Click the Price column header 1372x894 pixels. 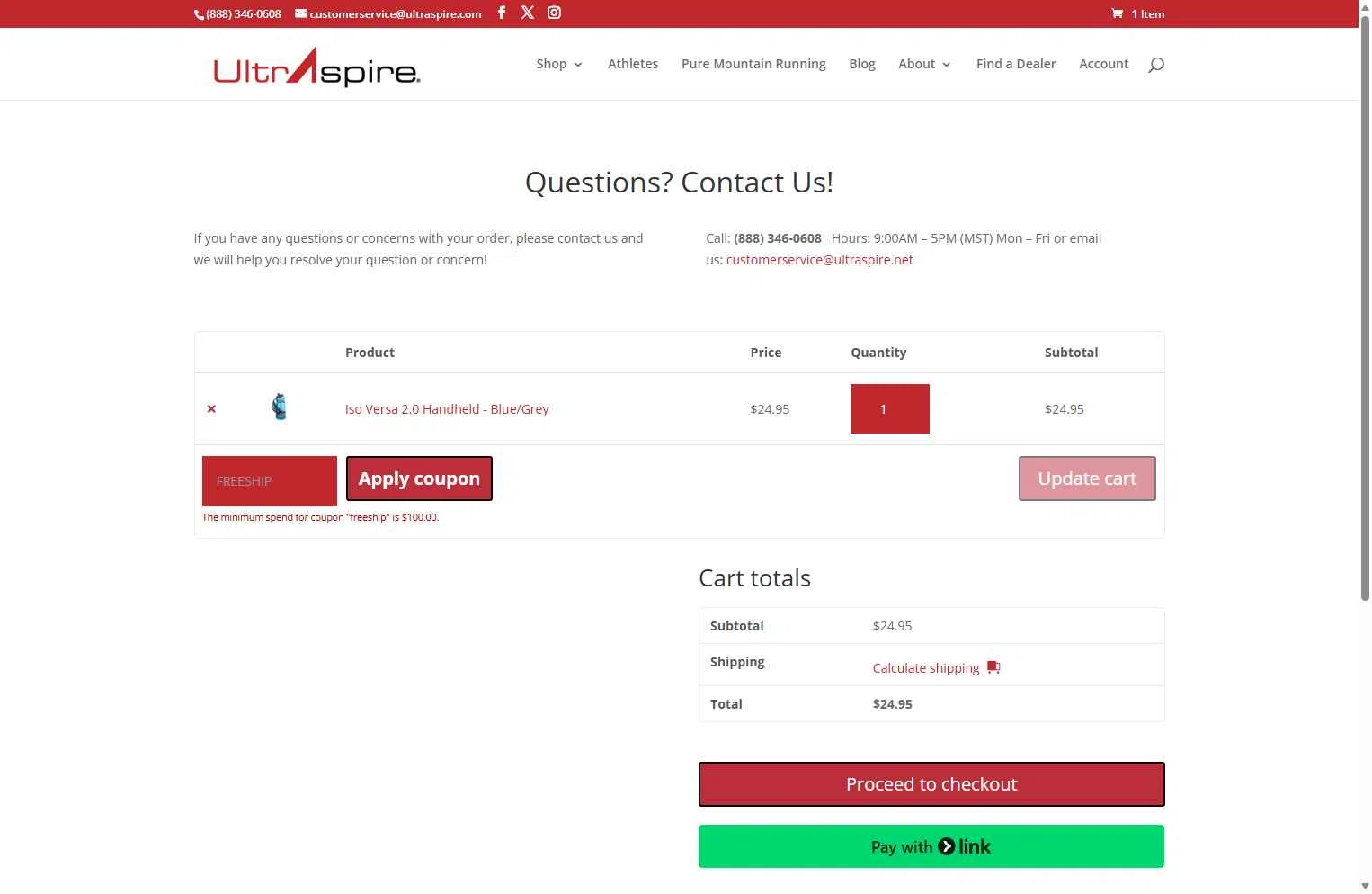coord(766,353)
